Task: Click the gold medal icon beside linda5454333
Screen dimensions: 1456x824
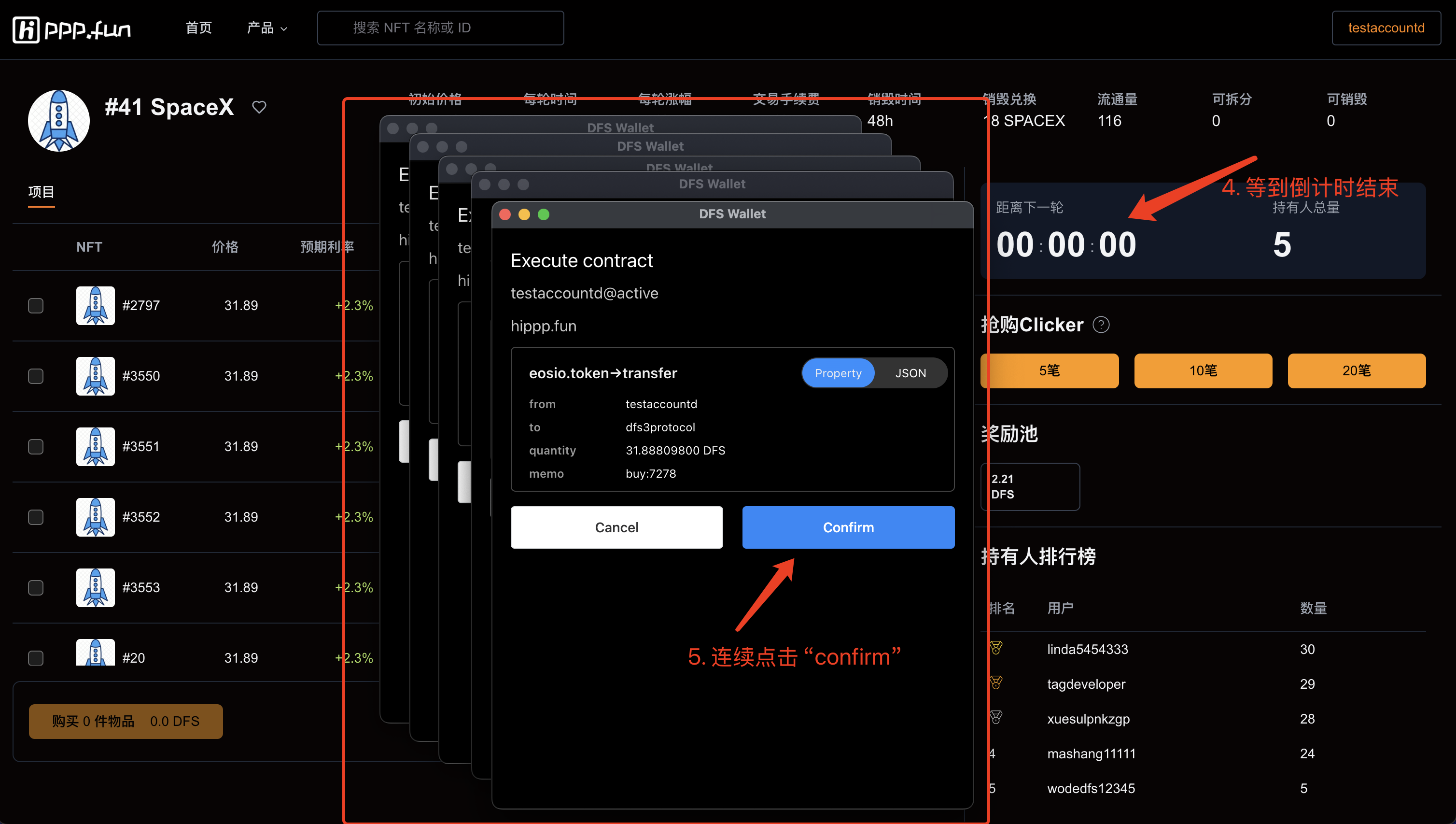Action: (996, 648)
